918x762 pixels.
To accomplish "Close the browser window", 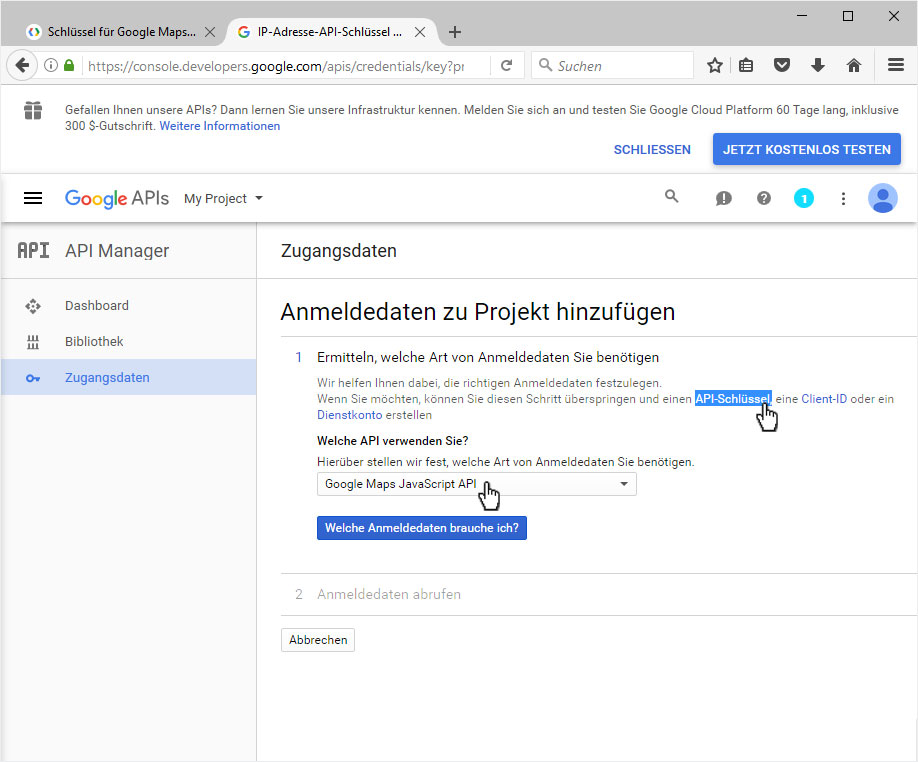I will click(x=893, y=16).
